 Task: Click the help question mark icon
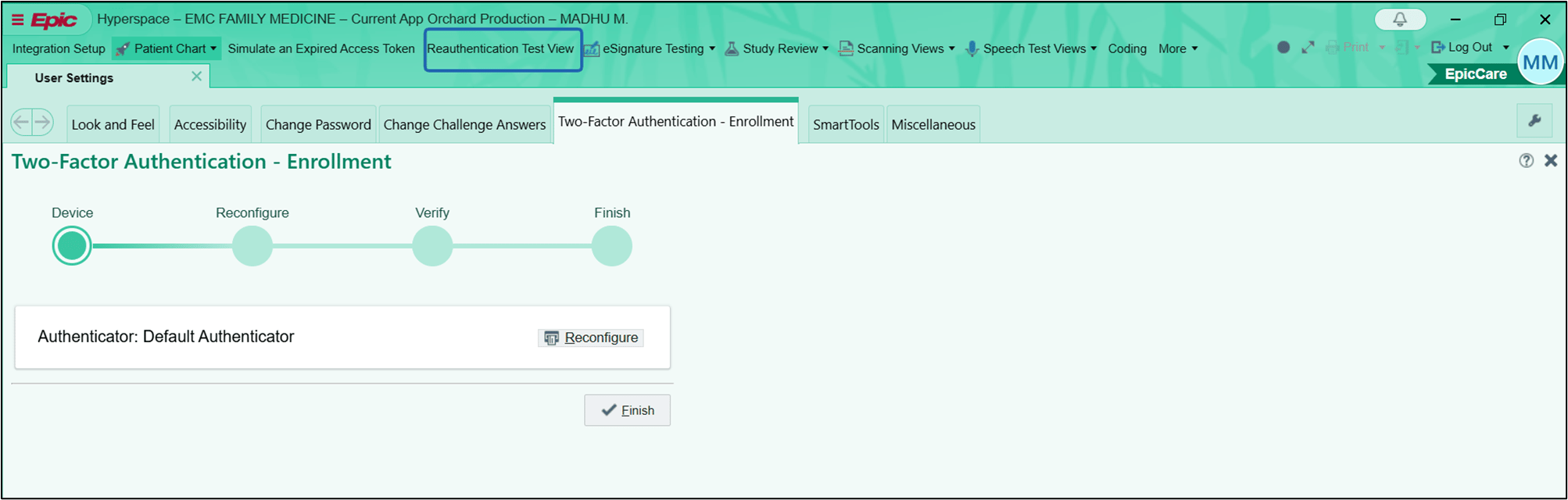tap(1526, 160)
